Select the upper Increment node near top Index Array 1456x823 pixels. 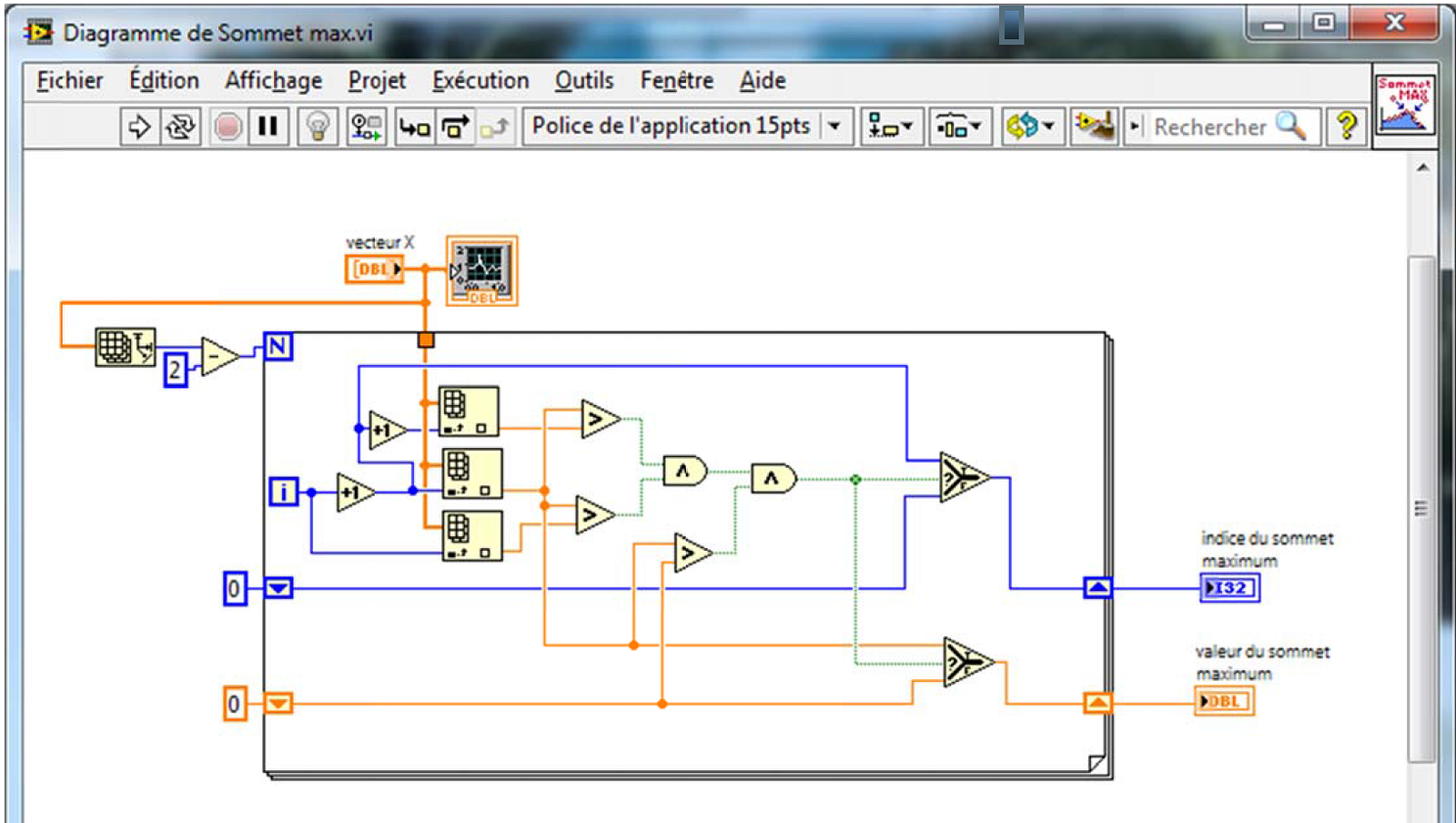click(387, 430)
